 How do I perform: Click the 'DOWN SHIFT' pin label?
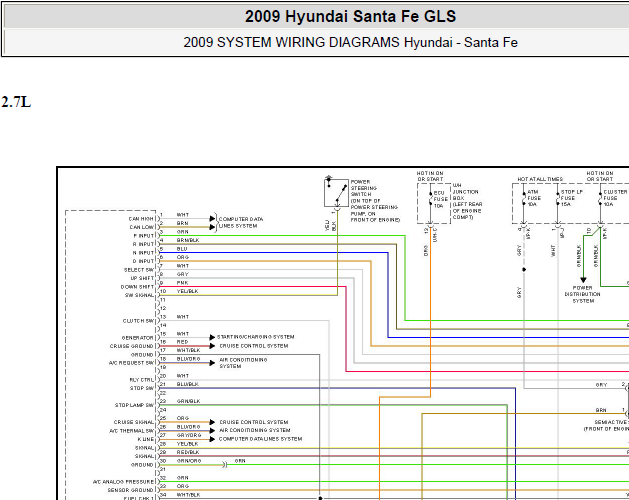(x=138, y=287)
